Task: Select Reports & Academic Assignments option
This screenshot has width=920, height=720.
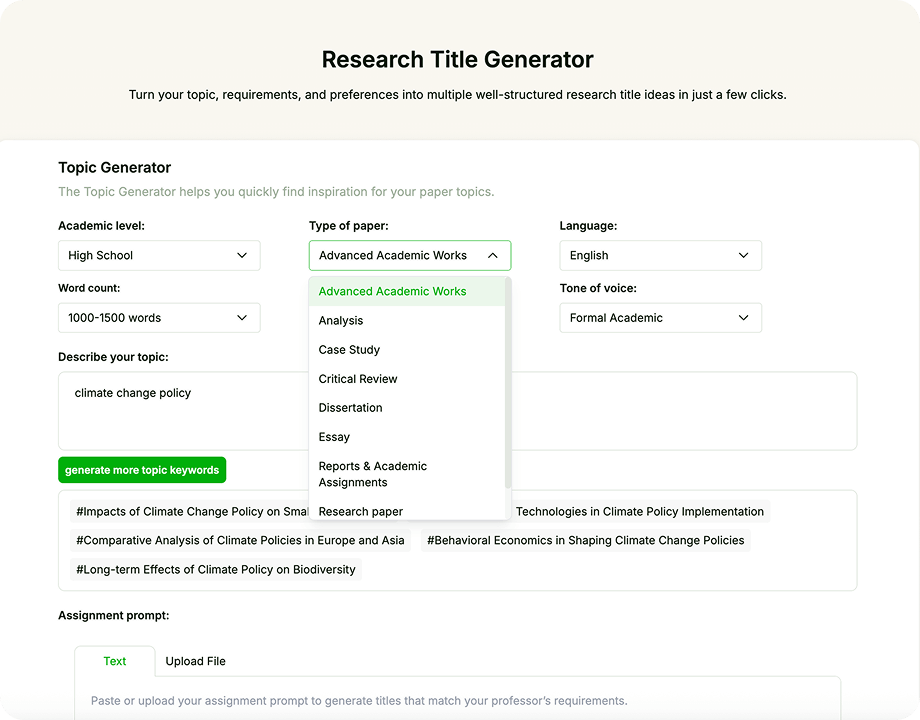Action: (372, 474)
